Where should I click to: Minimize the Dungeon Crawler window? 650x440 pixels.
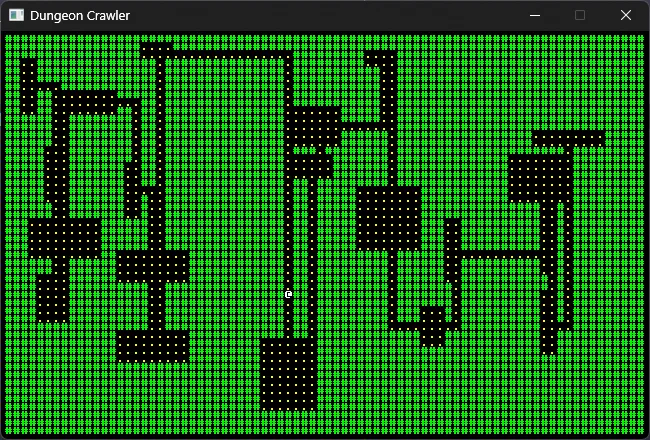[x=535, y=15]
